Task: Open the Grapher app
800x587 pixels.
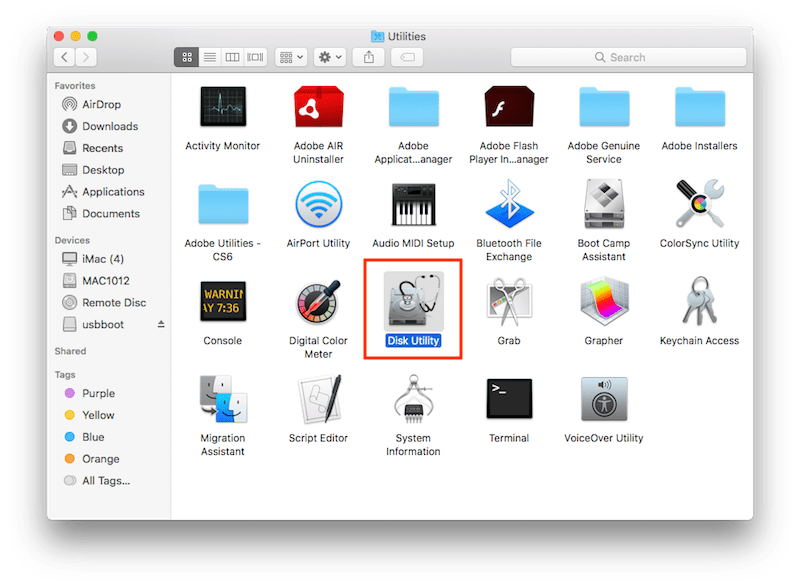Action: tap(604, 300)
